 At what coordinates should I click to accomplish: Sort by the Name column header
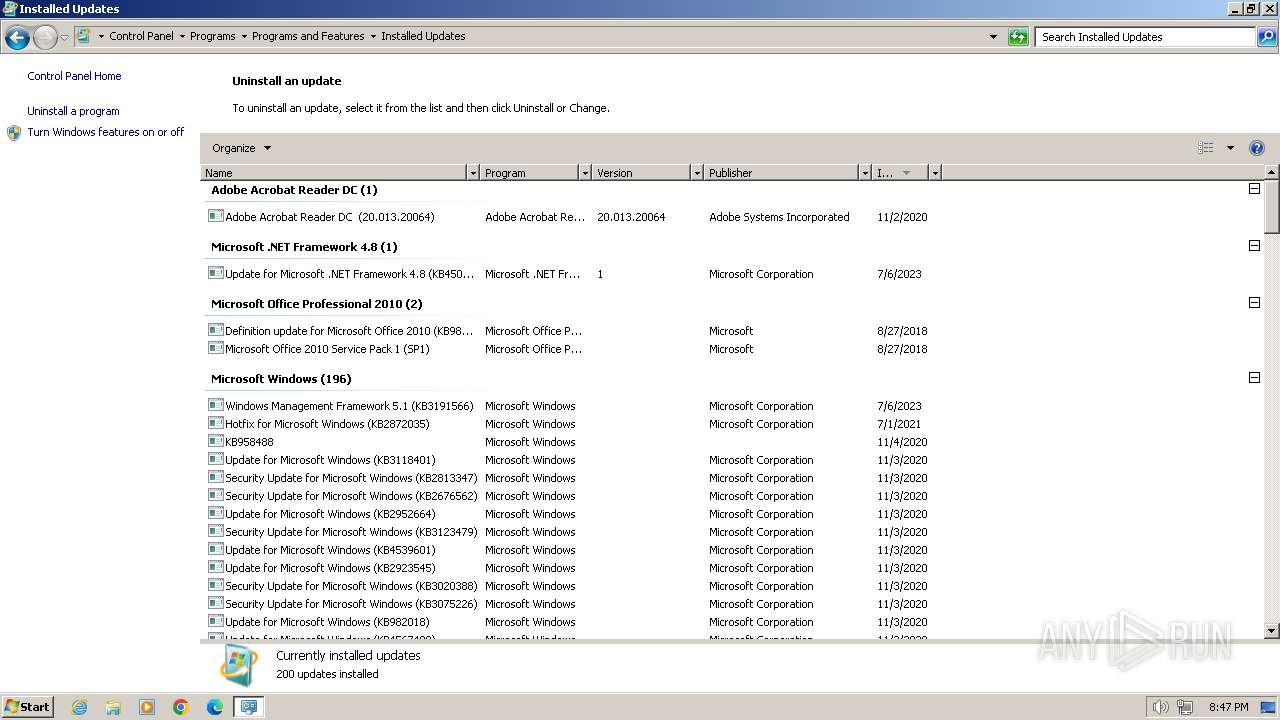click(x=334, y=173)
